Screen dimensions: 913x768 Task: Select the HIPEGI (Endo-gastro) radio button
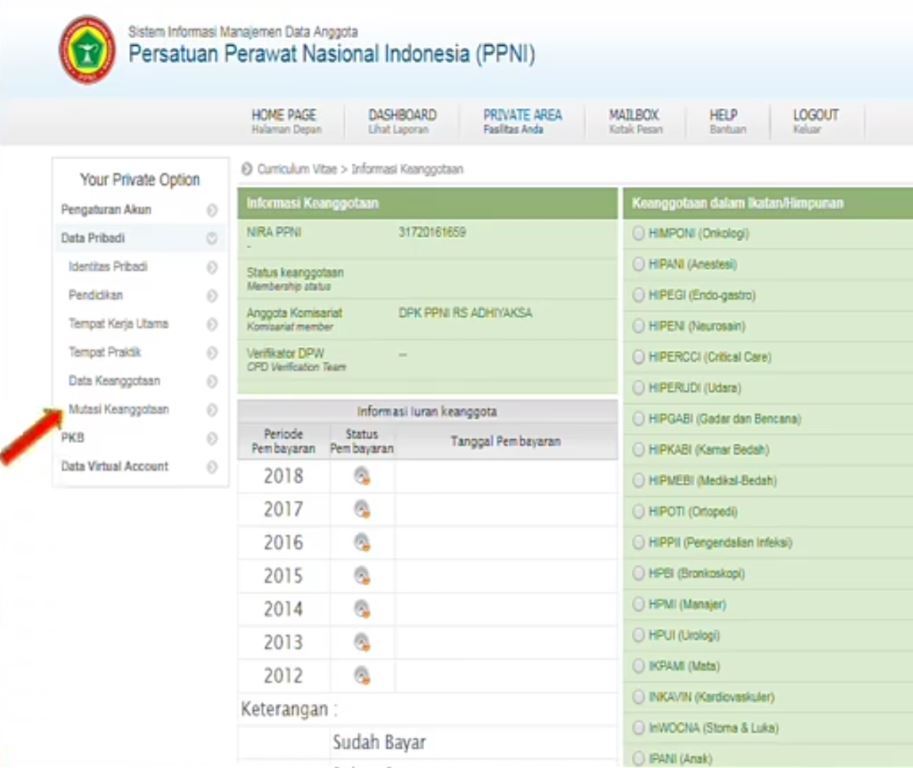[639, 295]
